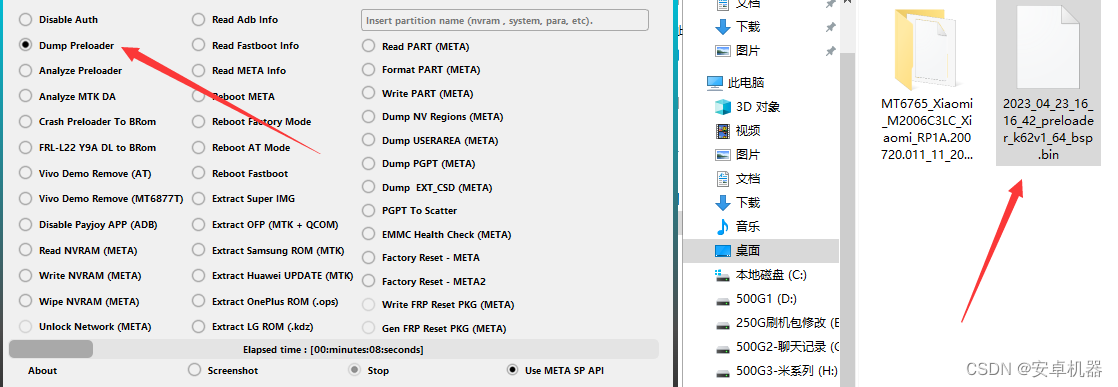Click the 本地磁盘 (C:) Windows drive icon
The height and width of the screenshot is (387, 1118).
click(723, 275)
